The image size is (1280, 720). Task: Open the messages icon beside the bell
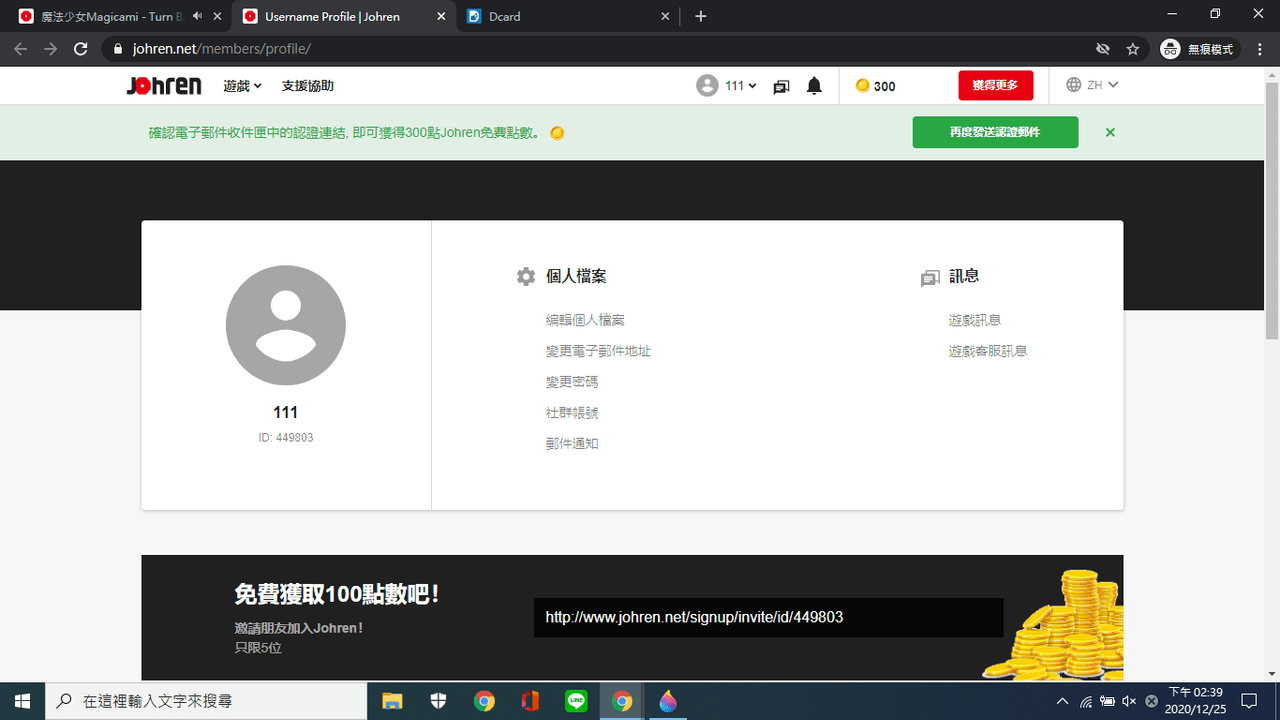781,87
